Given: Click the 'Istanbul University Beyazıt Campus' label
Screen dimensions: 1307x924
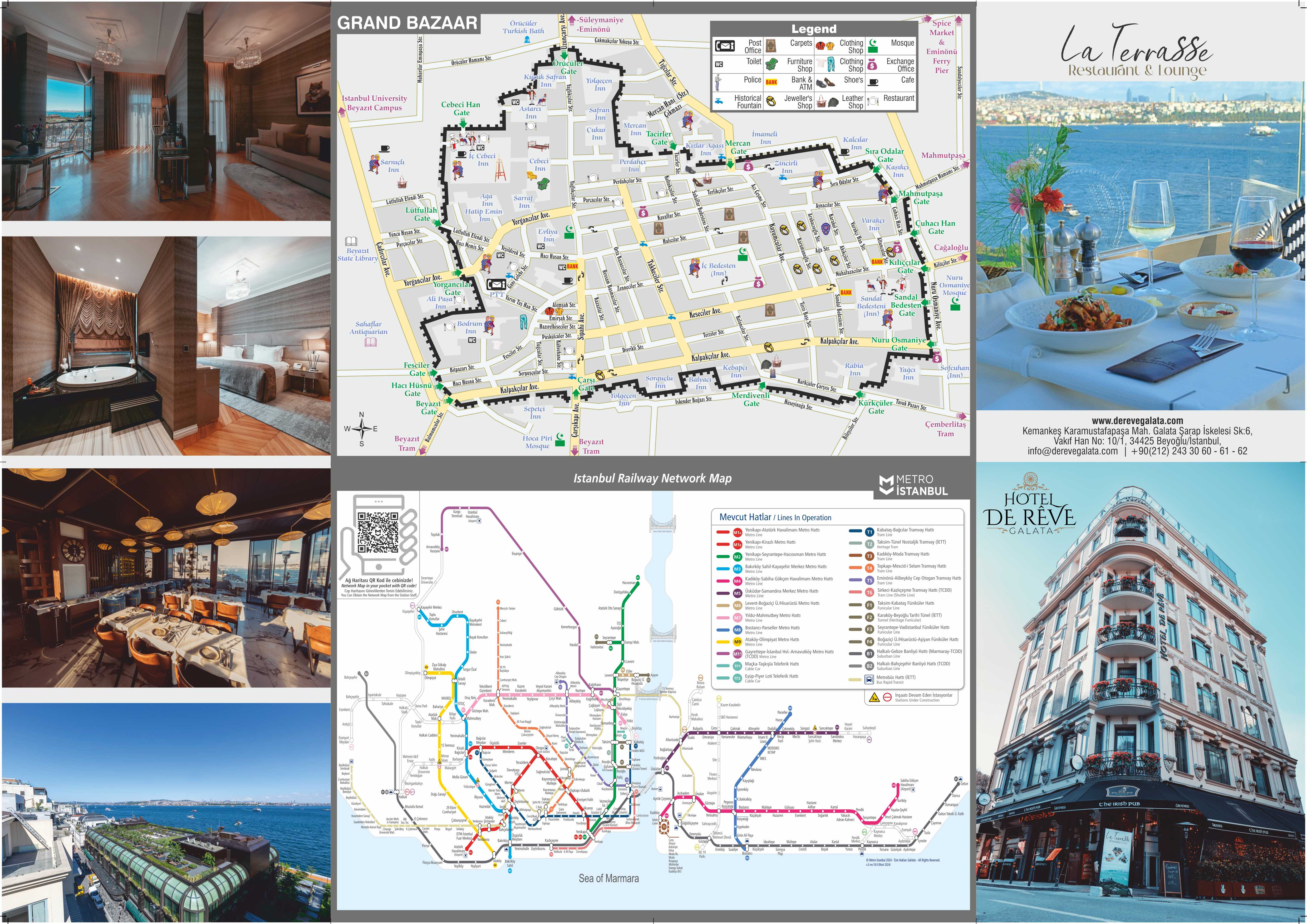Looking at the screenshot, I should pos(374,103).
